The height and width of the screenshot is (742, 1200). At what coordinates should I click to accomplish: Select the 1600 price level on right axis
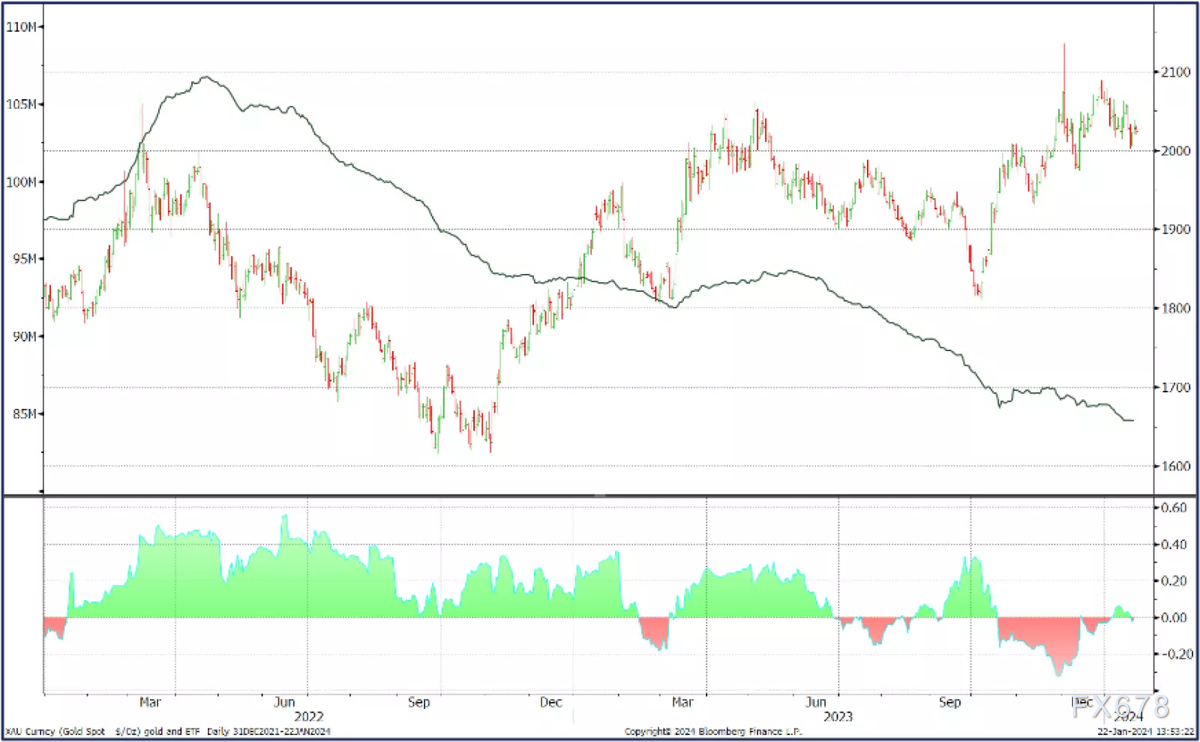point(1174,466)
